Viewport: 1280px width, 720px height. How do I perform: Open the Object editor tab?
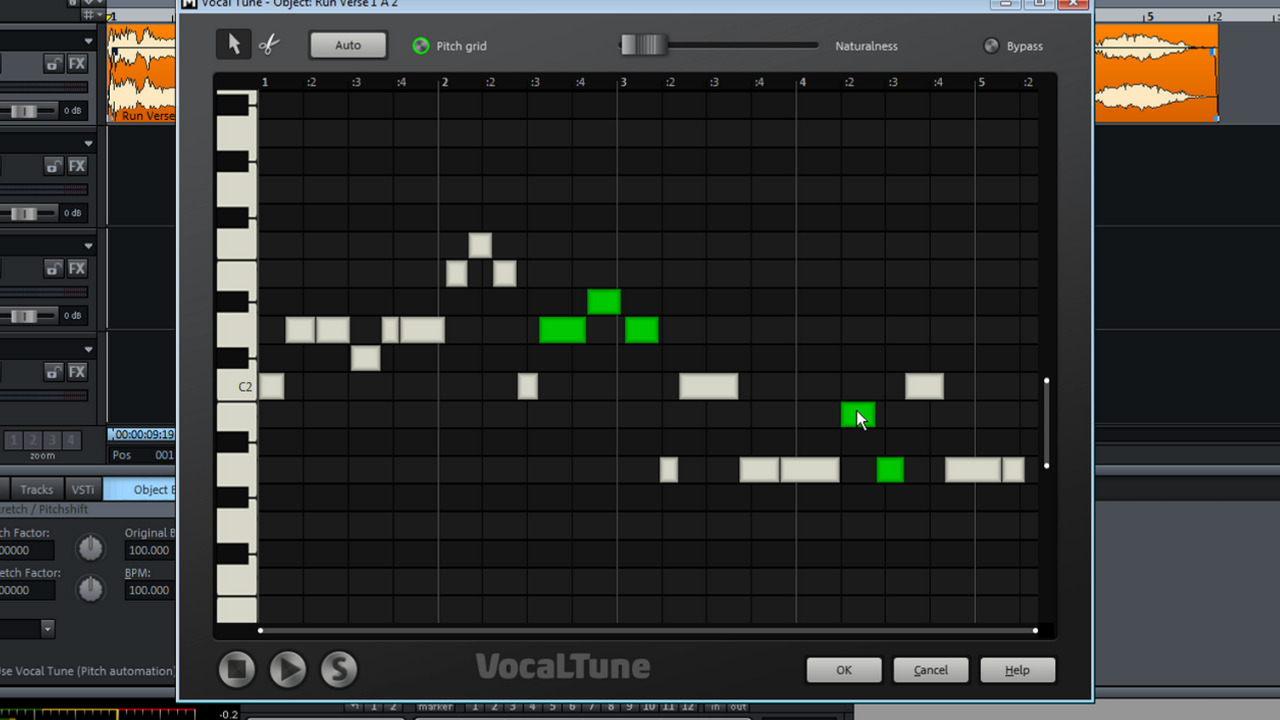pos(140,489)
